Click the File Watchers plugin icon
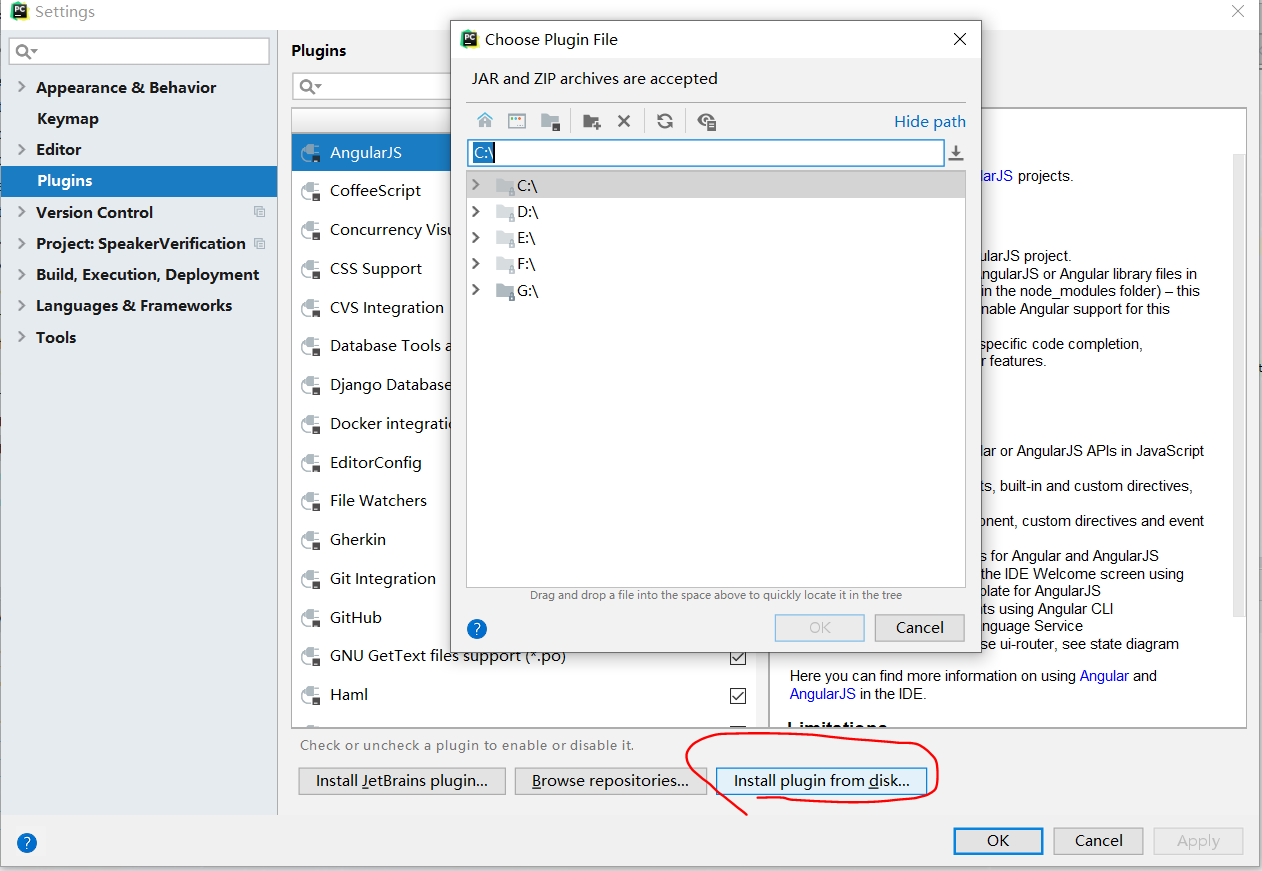This screenshot has width=1262, height=871. click(x=311, y=501)
